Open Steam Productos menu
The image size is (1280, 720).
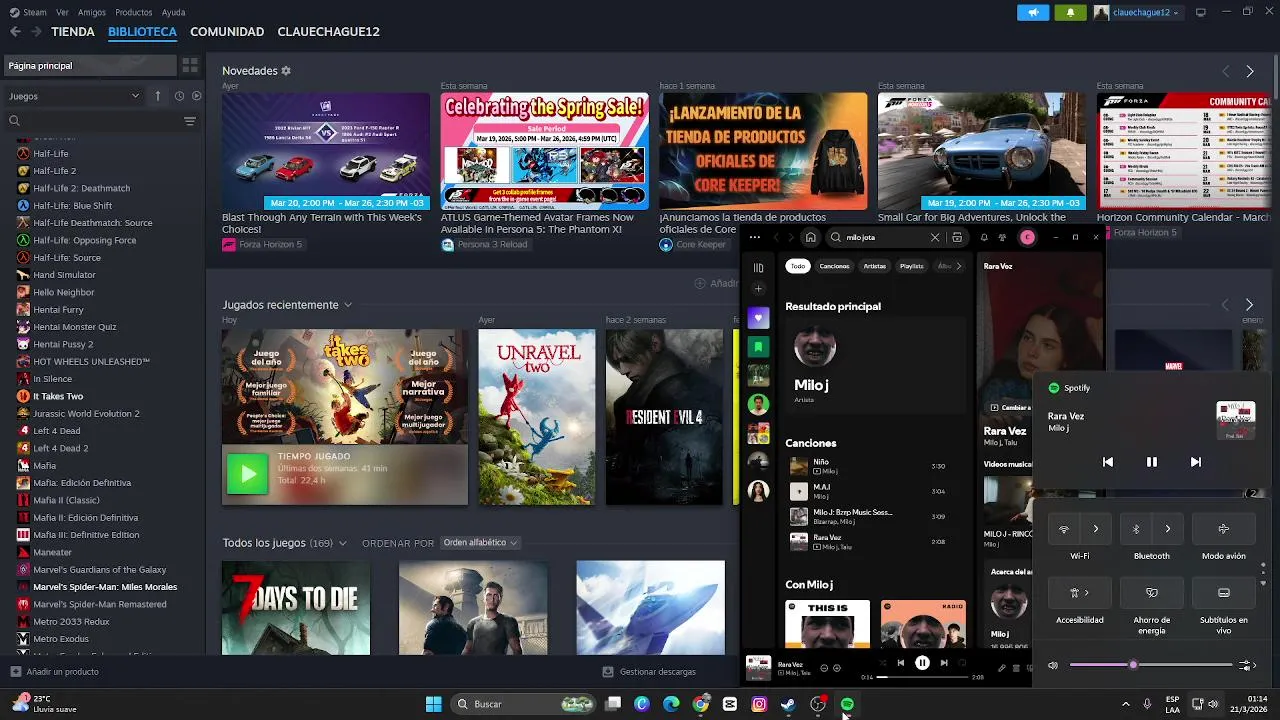click(134, 12)
